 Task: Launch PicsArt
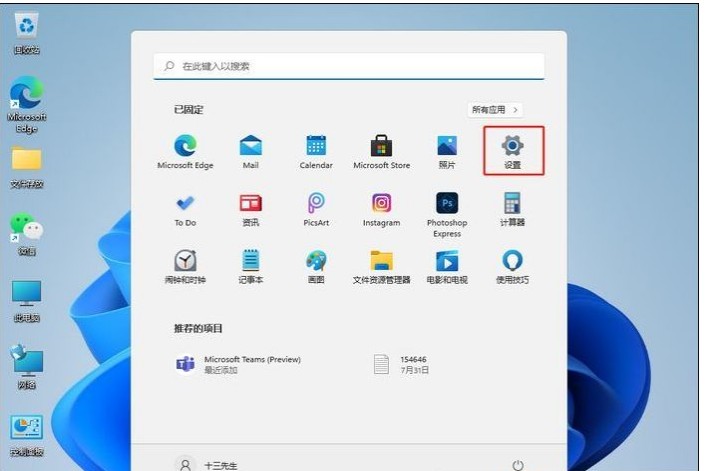pos(316,209)
